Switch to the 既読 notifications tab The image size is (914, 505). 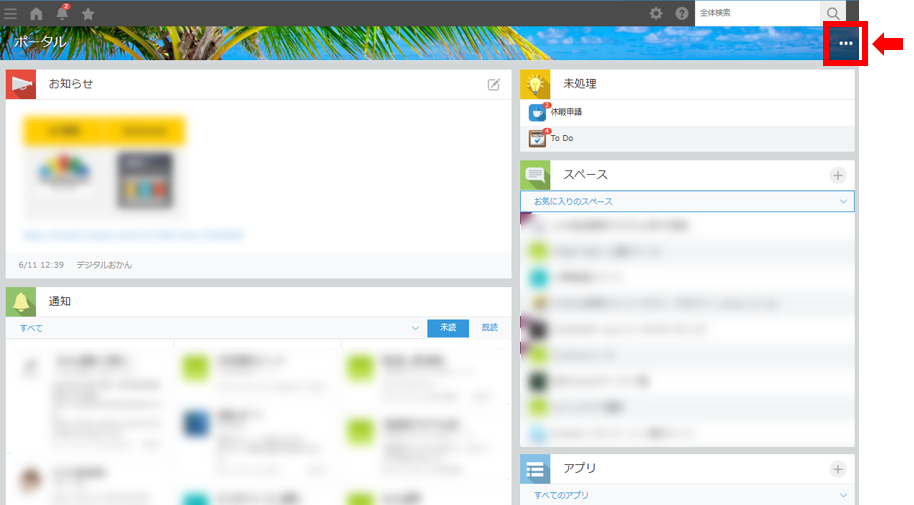[x=489, y=328]
